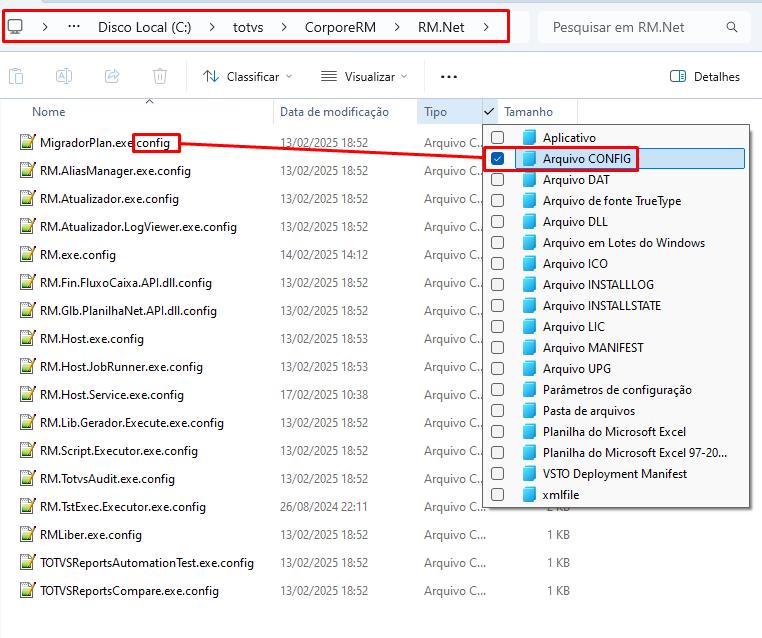Check the Arquivo em Lotes do Windows checkbox
Image resolution: width=762 pixels, height=638 pixels.
pos(497,242)
